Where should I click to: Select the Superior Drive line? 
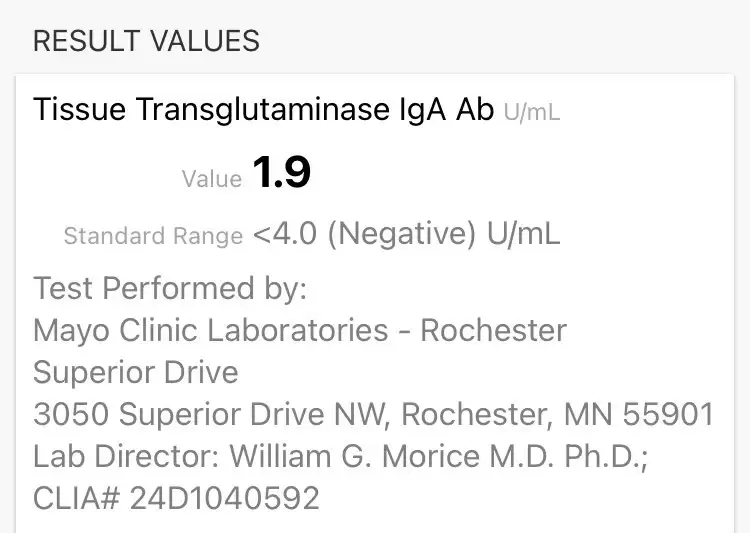click(136, 372)
